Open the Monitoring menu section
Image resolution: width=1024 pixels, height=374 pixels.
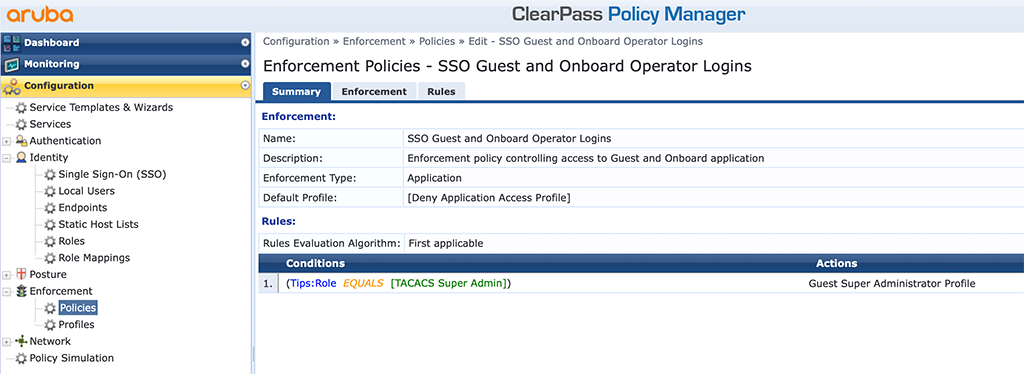(x=126, y=64)
